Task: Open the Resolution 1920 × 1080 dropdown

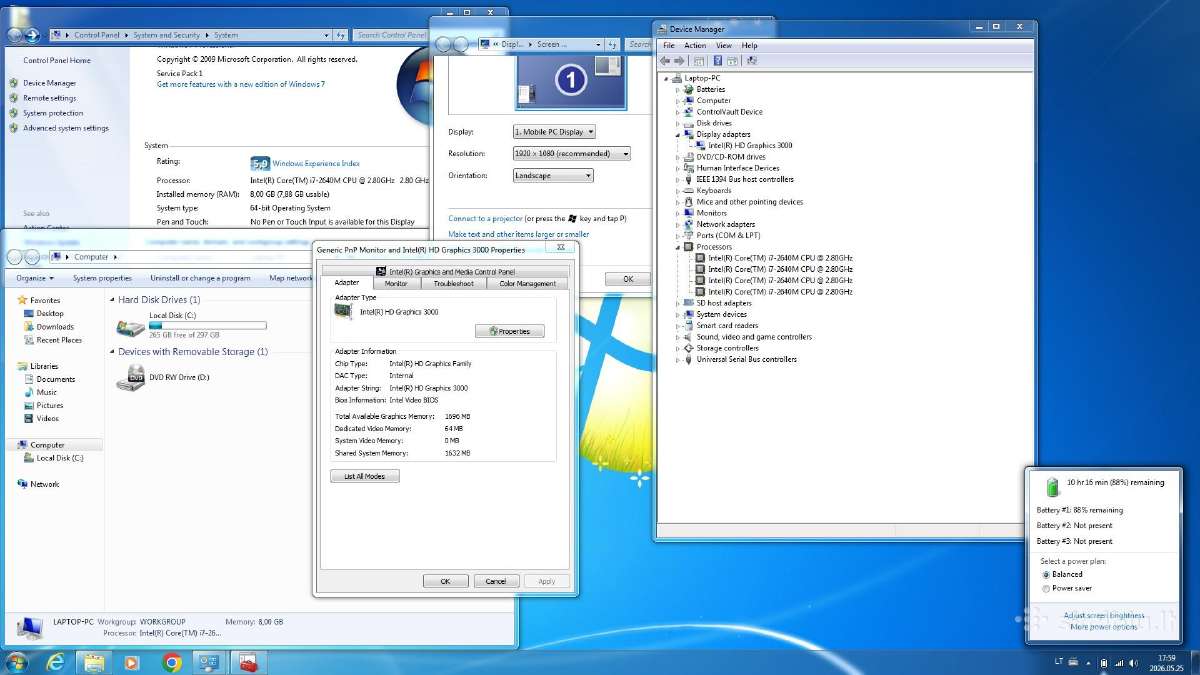Action: 571,154
